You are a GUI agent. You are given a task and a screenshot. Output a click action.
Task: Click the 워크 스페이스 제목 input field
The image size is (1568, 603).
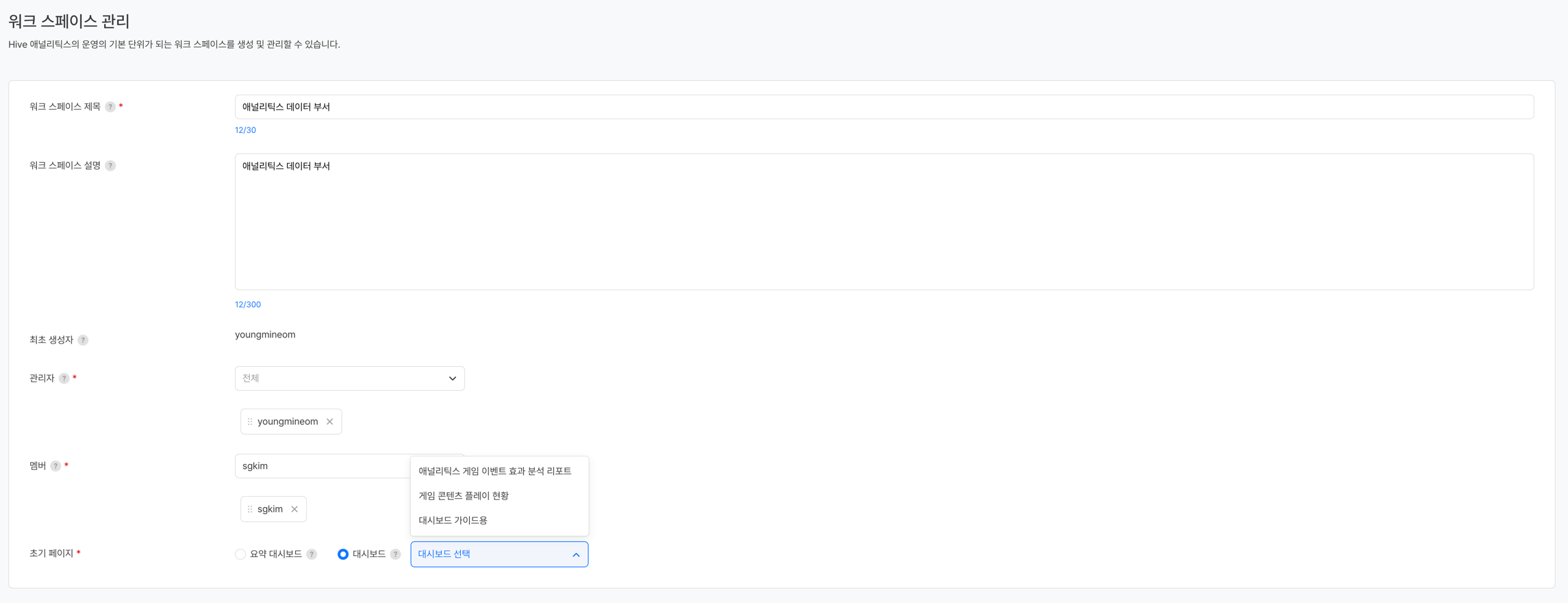tap(883, 107)
